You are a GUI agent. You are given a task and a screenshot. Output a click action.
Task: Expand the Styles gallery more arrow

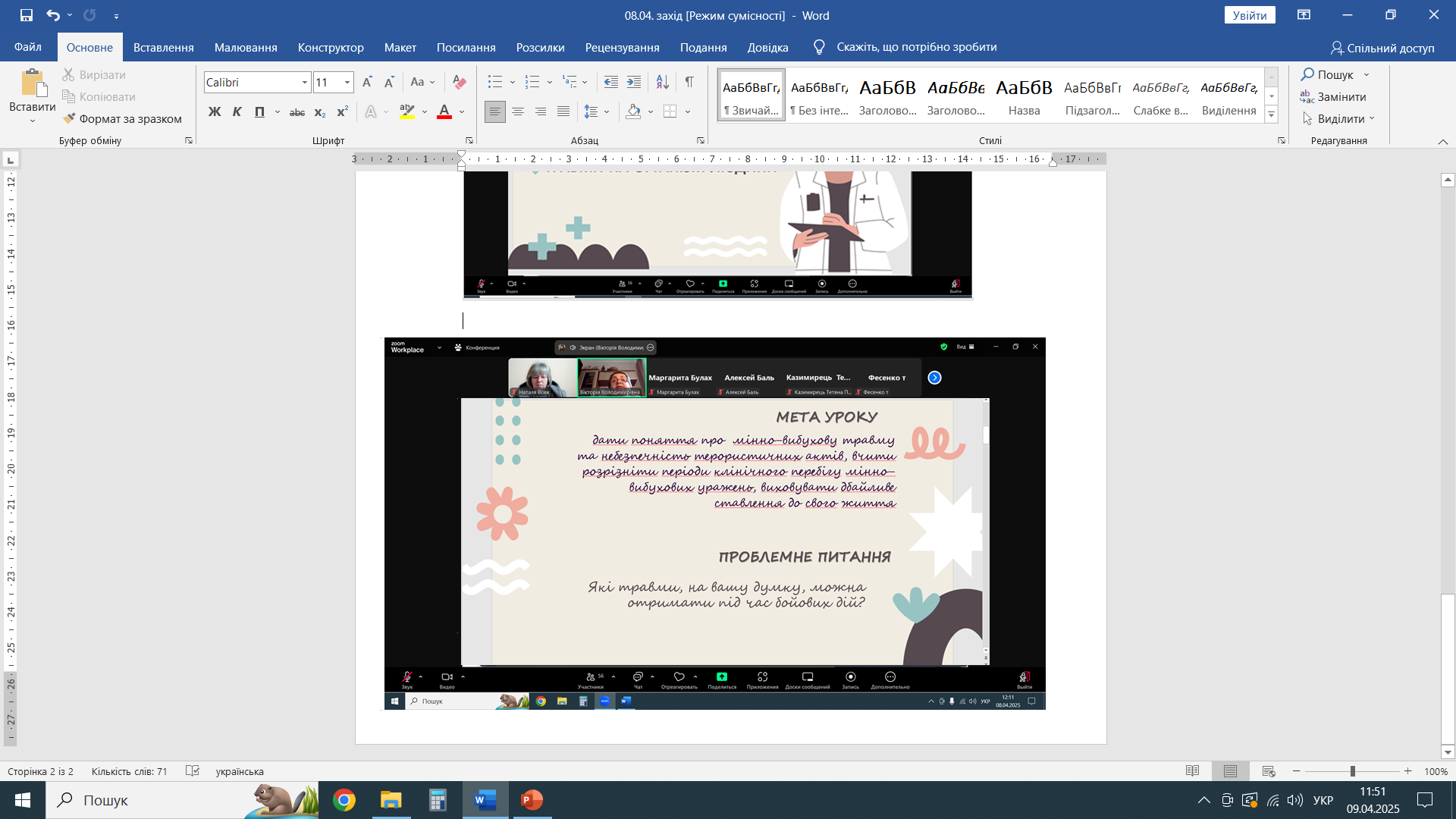pos(1272,115)
